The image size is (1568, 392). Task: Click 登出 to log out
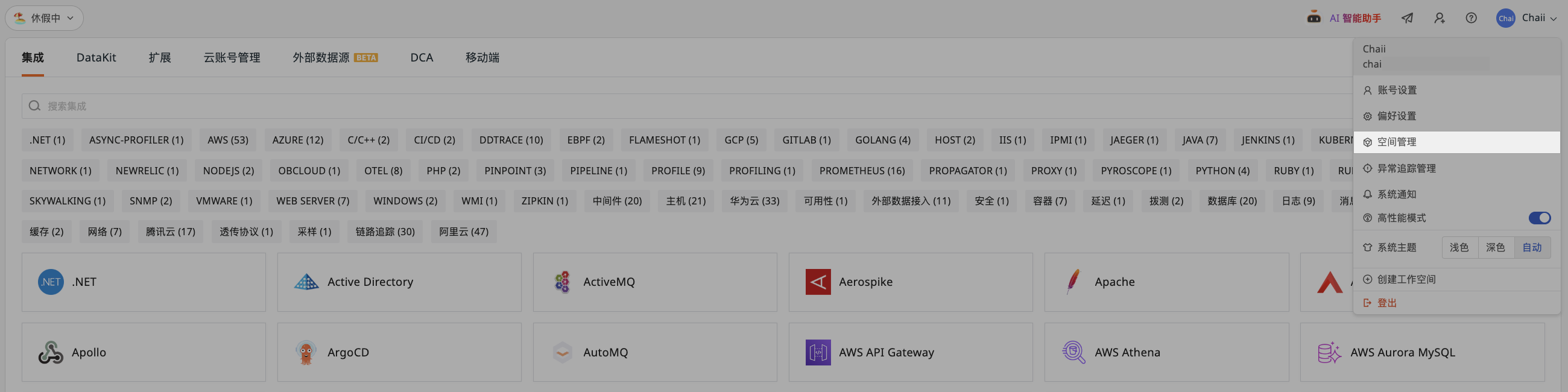(1456, 303)
